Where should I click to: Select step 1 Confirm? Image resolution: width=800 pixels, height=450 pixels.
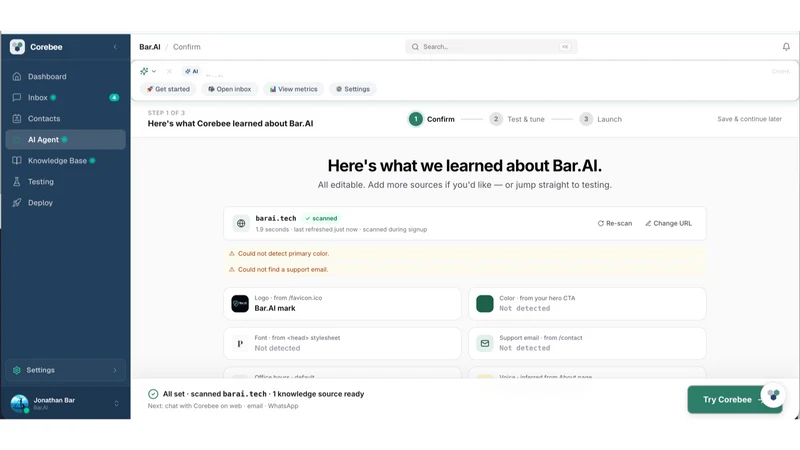pos(432,119)
